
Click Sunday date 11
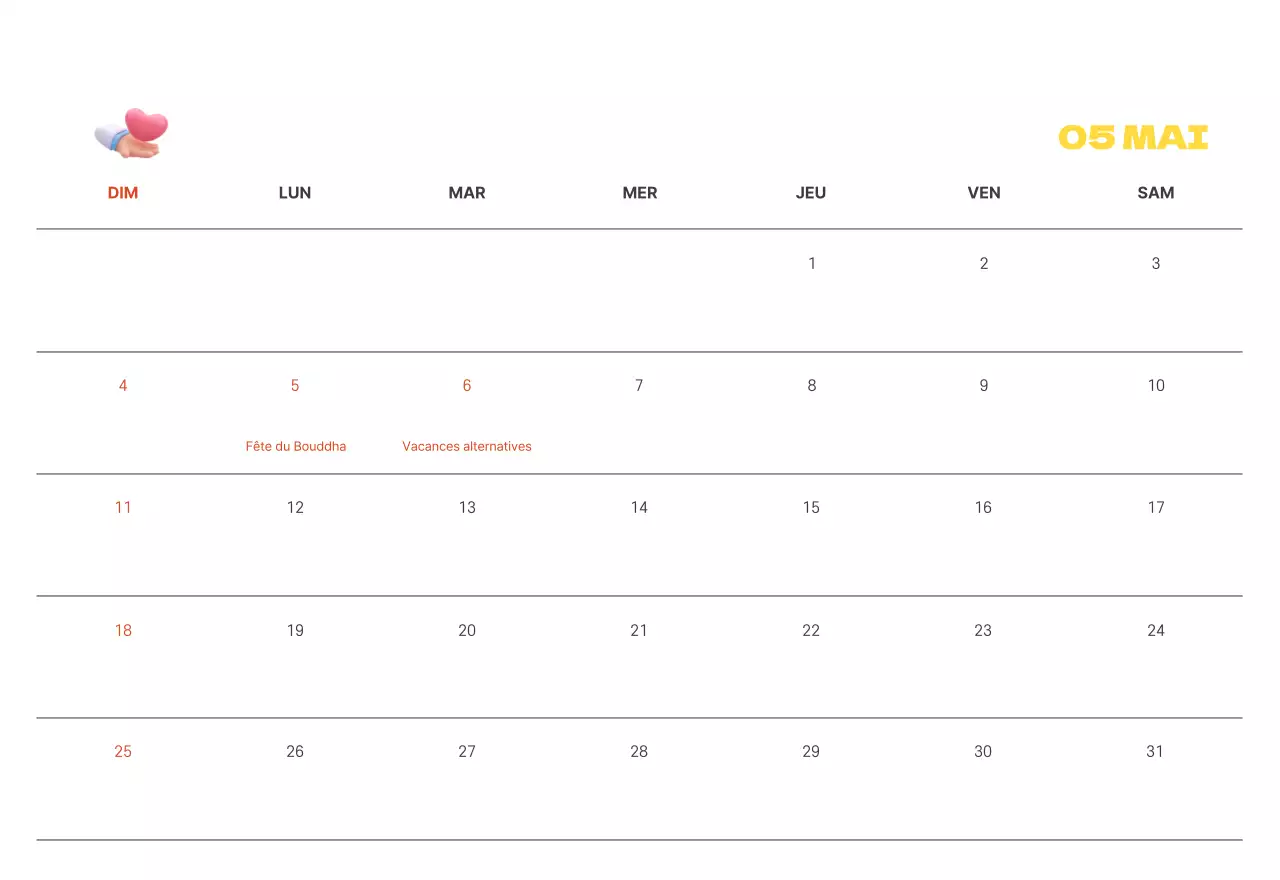coord(123,508)
